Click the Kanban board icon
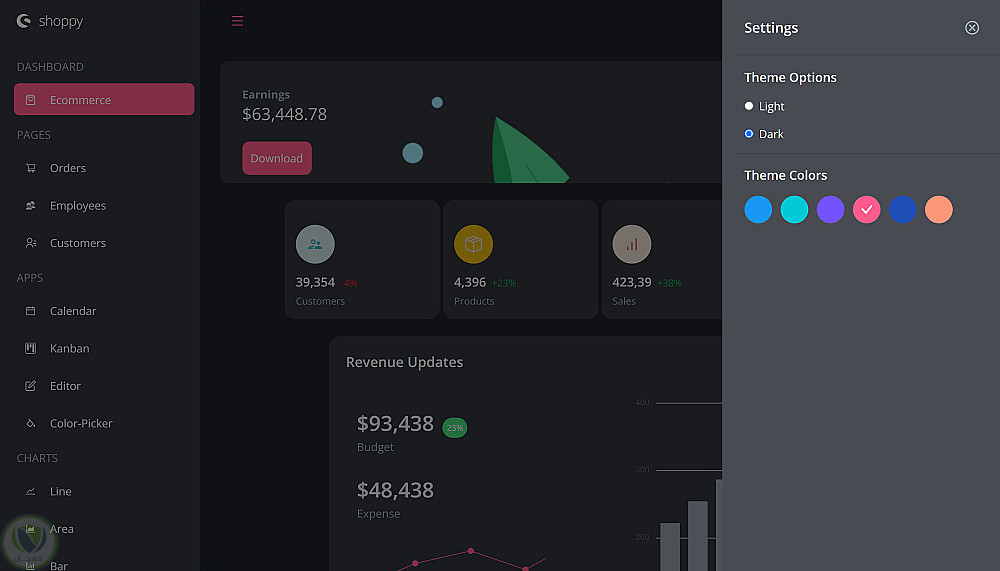Screen dimensions: 1000x571 coord(31,348)
